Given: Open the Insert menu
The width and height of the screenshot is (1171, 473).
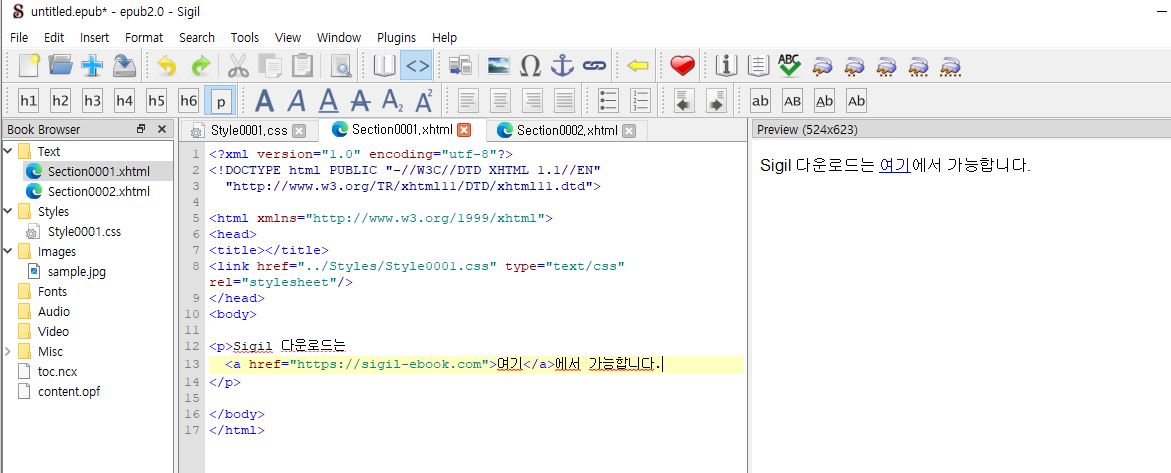Looking at the screenshot, I should tap(94, 37).
